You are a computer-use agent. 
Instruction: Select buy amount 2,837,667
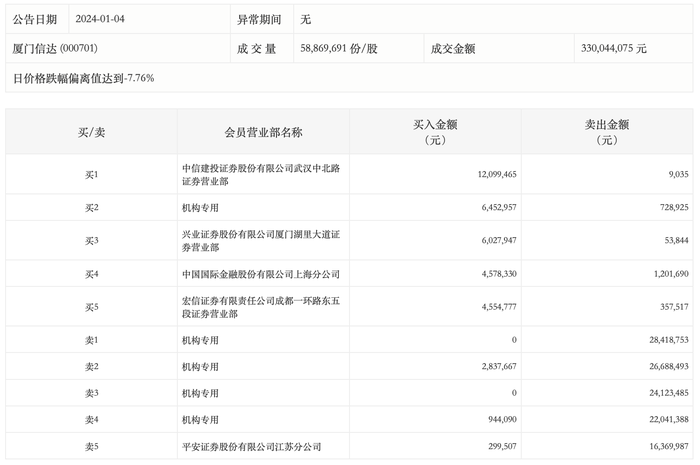(x=499, y=366)
